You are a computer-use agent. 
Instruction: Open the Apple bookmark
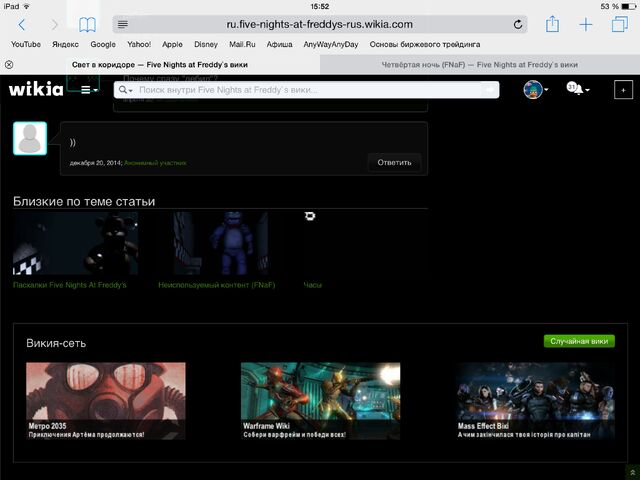click(172, 44)
